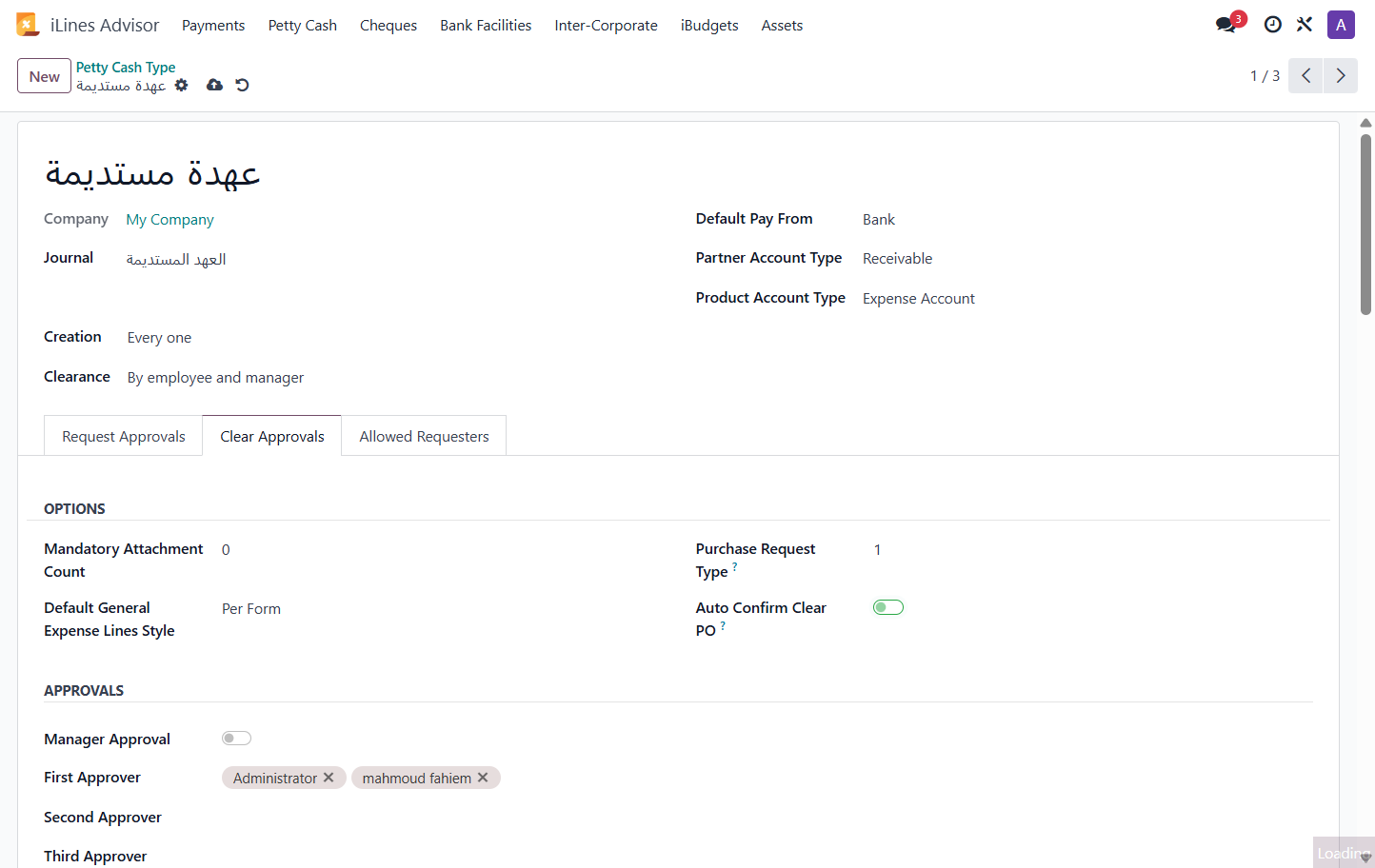Open the Bank Facilities menu
The image size is (1375, 868).
[x=486, y=26]
